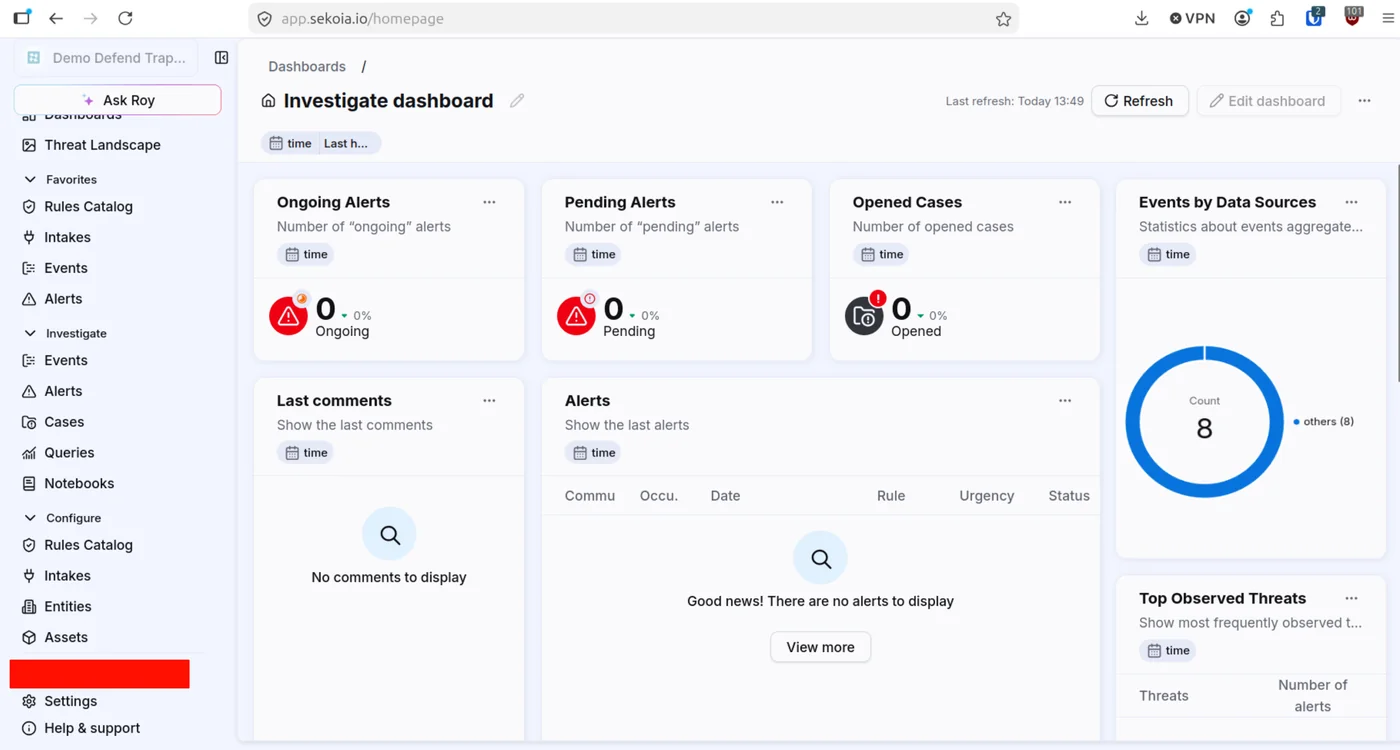Image resolution: width=1400 pixels, height=750 pixels.
Task: Click time chip in Opened Cases
Action: 882,255
